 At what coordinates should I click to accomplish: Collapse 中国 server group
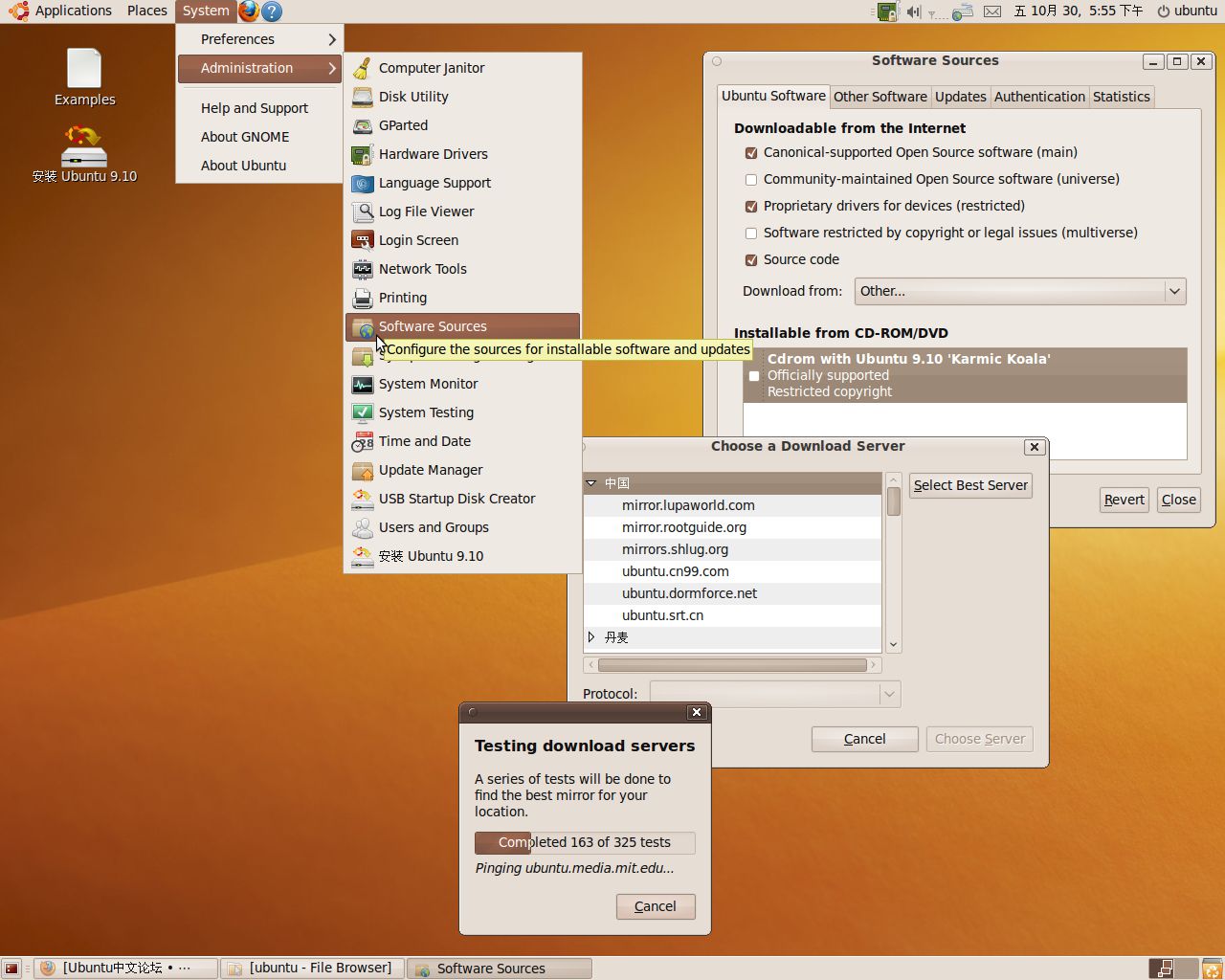click(x=591, y=483)
